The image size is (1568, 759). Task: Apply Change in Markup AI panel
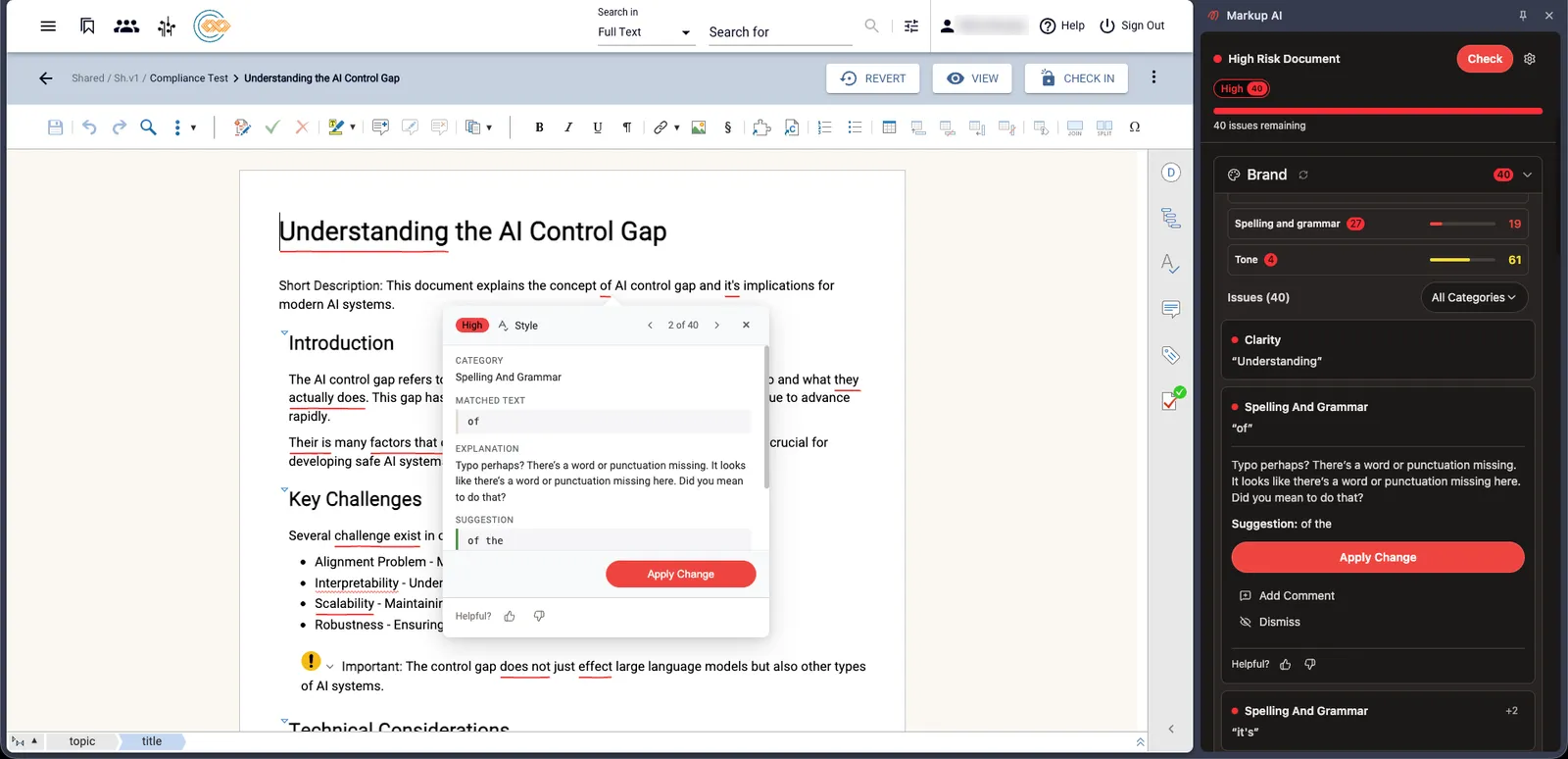click(1378, 557)
